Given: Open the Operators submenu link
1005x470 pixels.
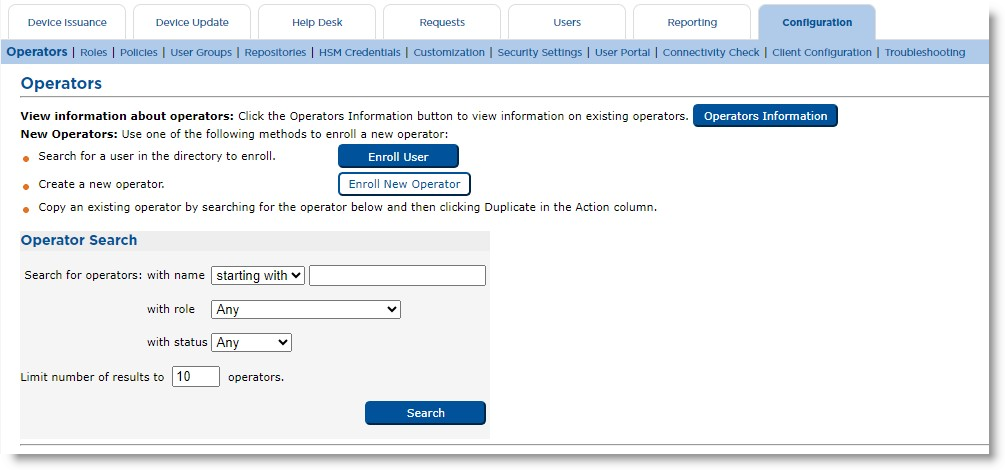Looking at the screenshot, I should [37, 52].
